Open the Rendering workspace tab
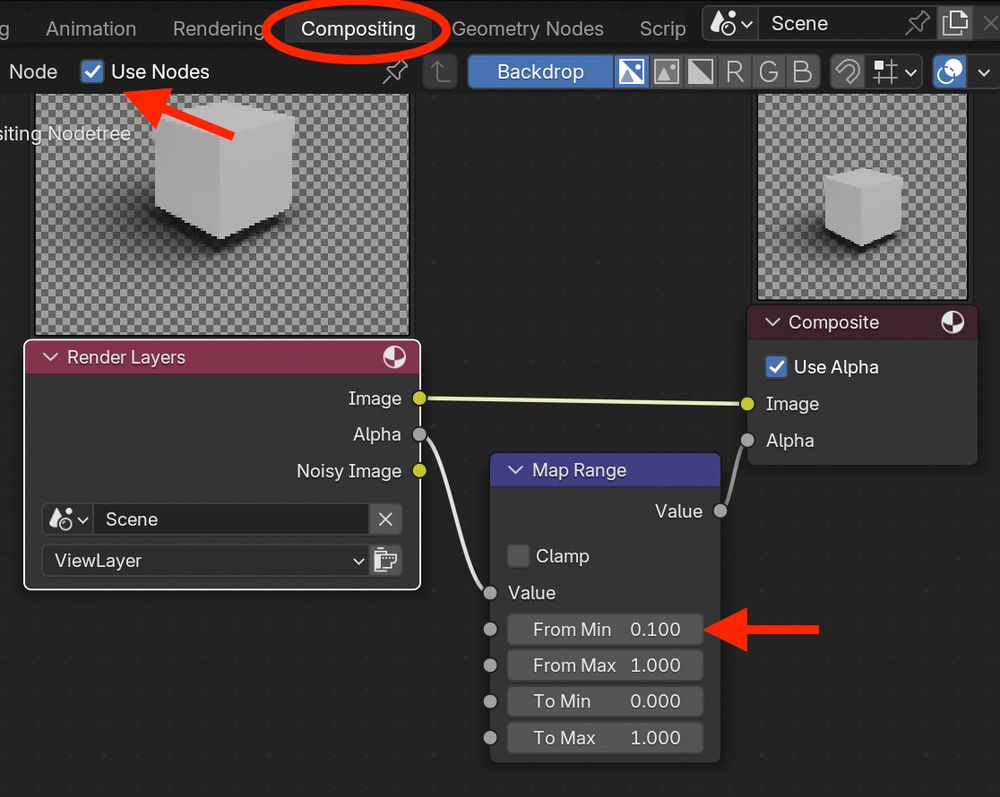 click(218, 29)
